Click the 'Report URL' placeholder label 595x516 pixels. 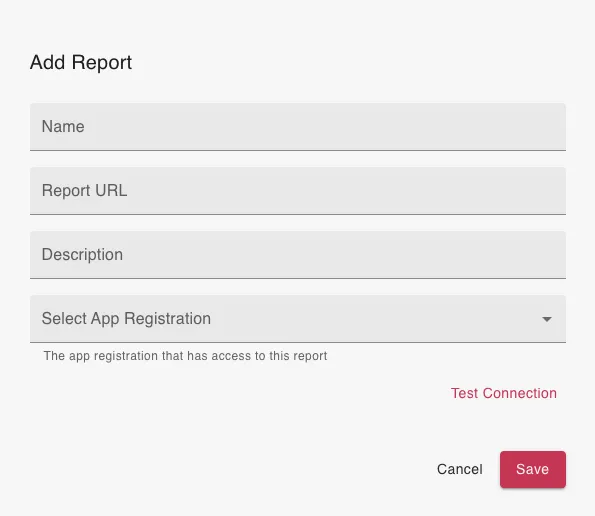tap(84, 190)
